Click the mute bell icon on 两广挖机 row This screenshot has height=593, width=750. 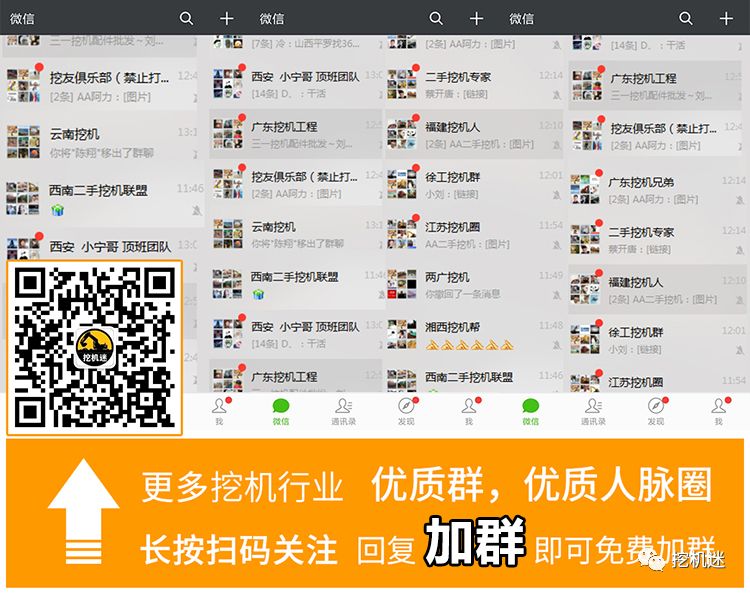click(556, 295)
